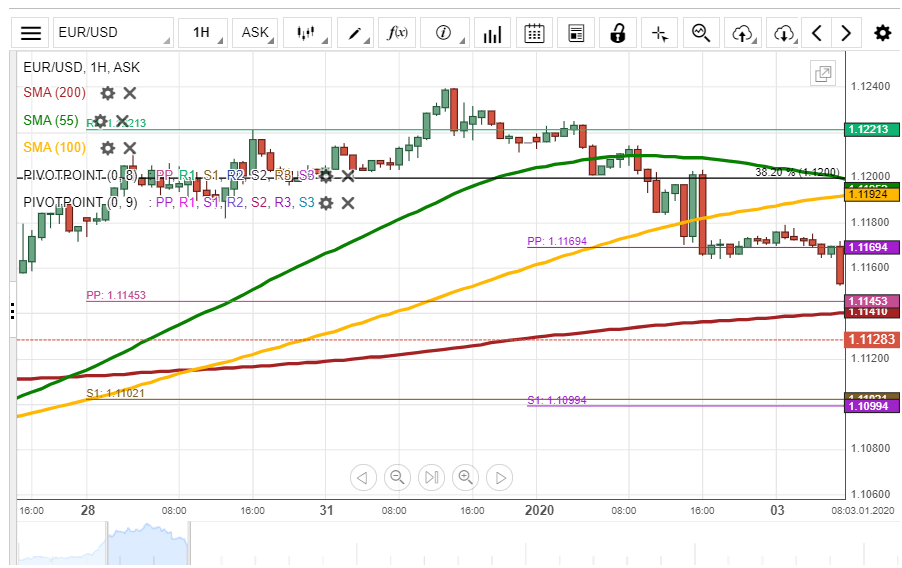This screenshot has height=568, width=902.
Task: Expand the 1H timeframe selector
Action: 201,33
